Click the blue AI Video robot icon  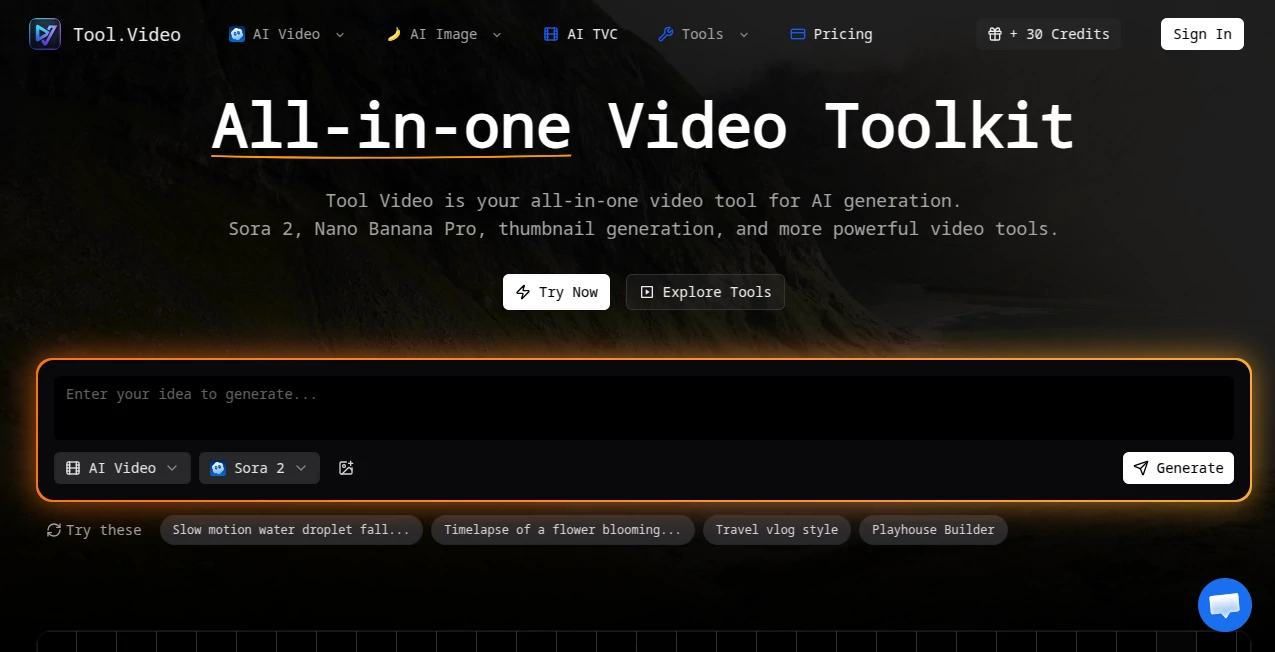(237, 34)
